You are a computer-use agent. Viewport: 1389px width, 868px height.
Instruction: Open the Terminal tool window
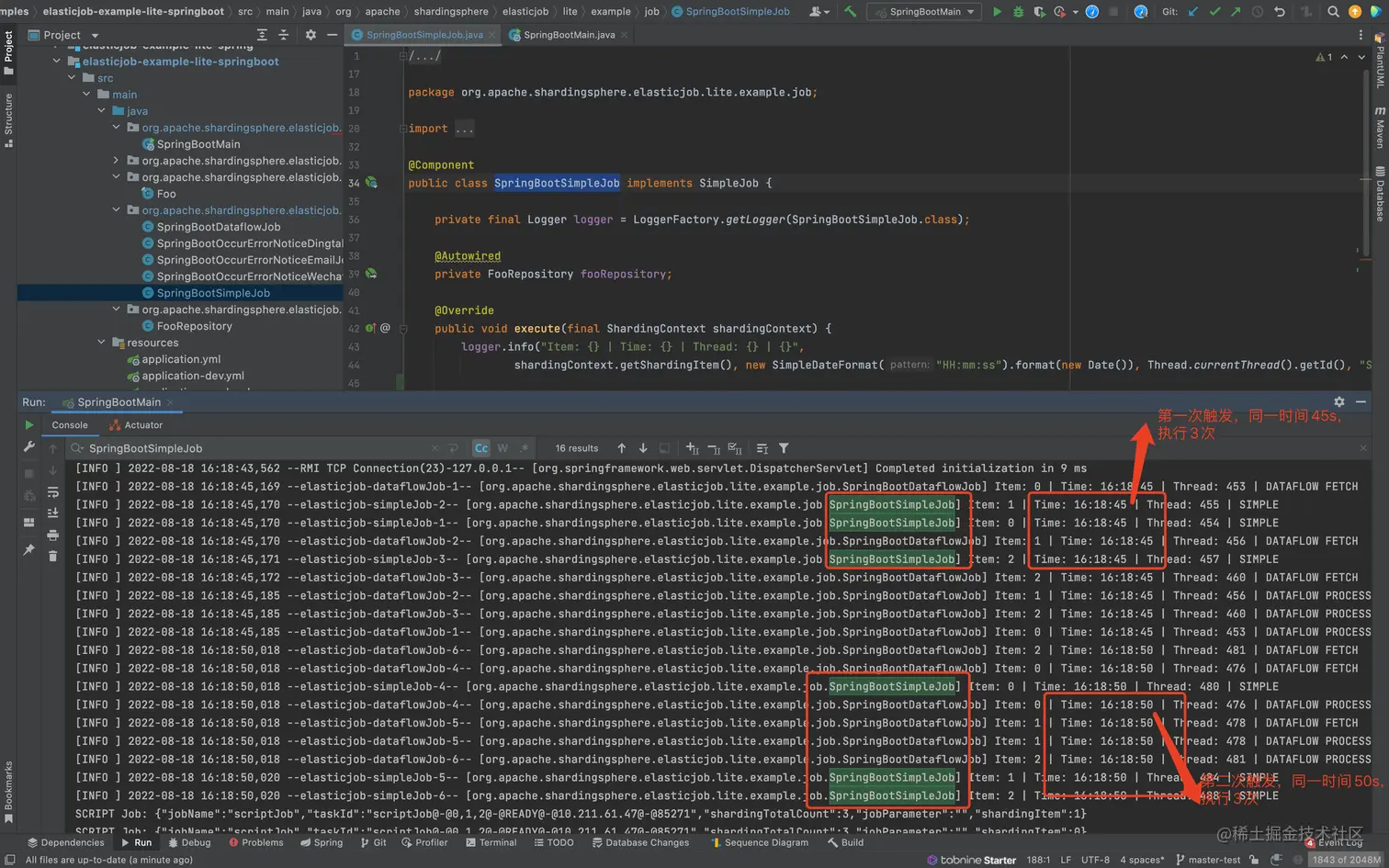[491, 842]
